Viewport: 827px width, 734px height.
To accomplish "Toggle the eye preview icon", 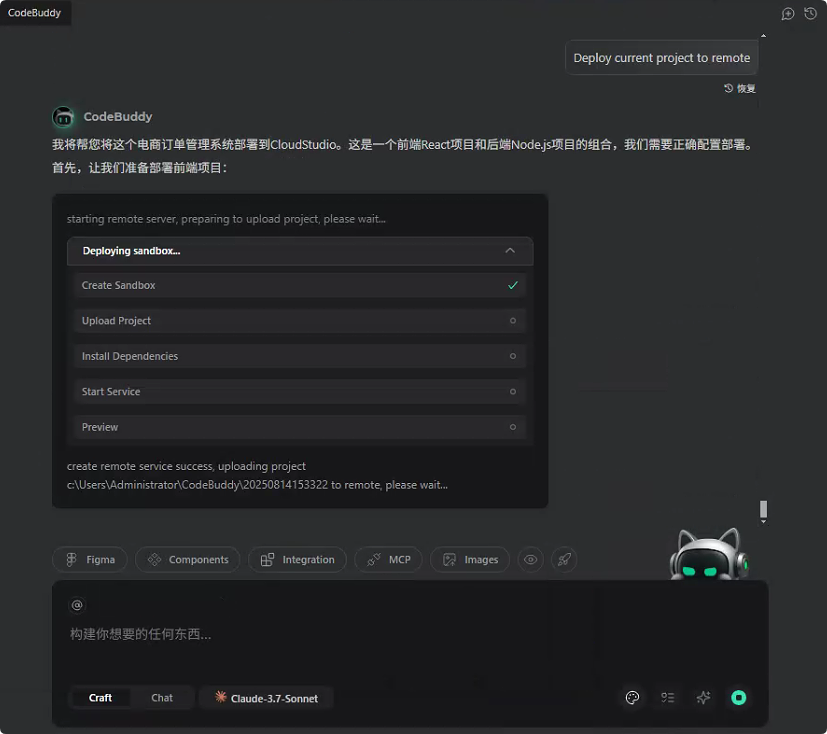I will pyautogui.click(x=531, y=559).
